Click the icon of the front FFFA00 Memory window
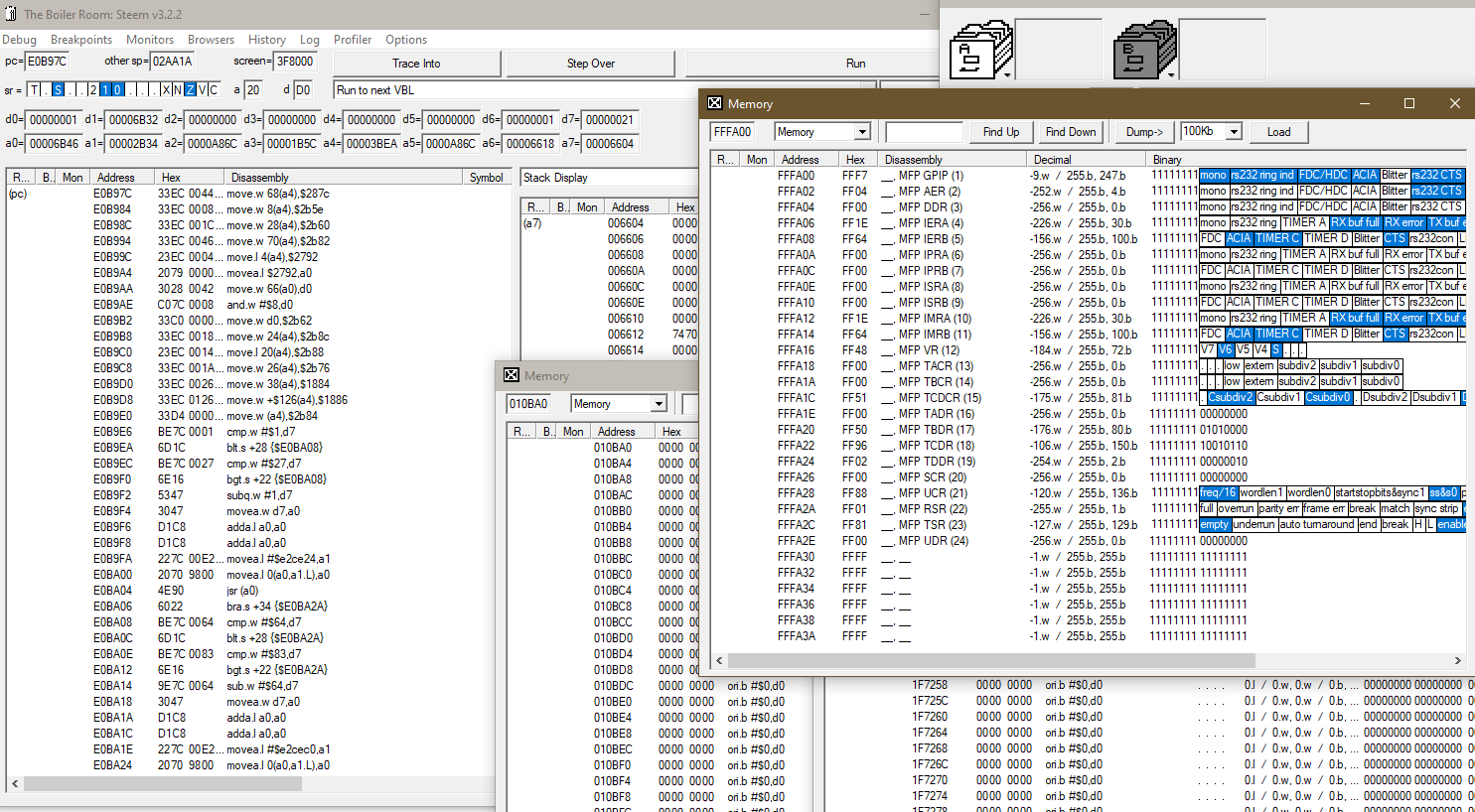The height and width of the screenshot is (812, 1475). tap(715, 103)
